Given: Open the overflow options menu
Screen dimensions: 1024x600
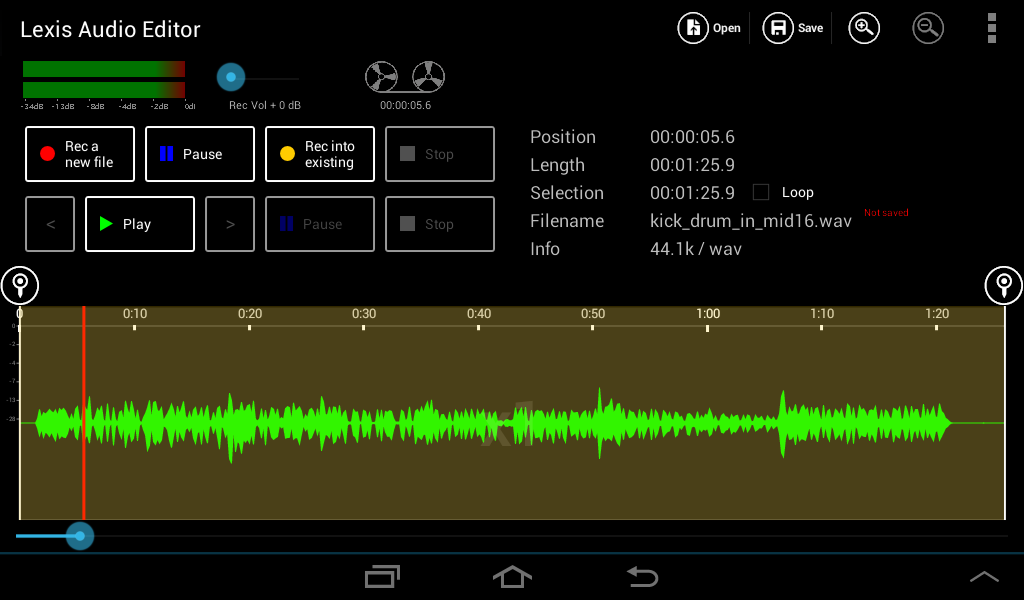Looking at the screenshot, I should 991,28.
